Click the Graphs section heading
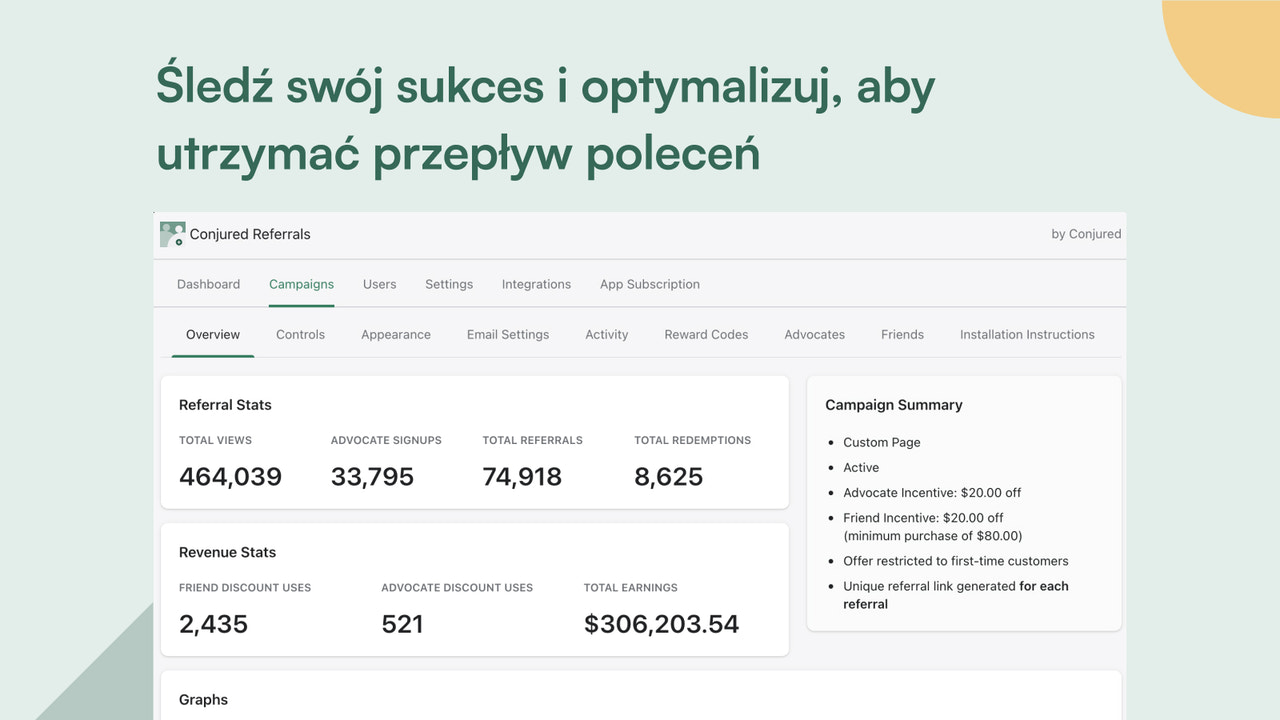 tap(203, 700)
